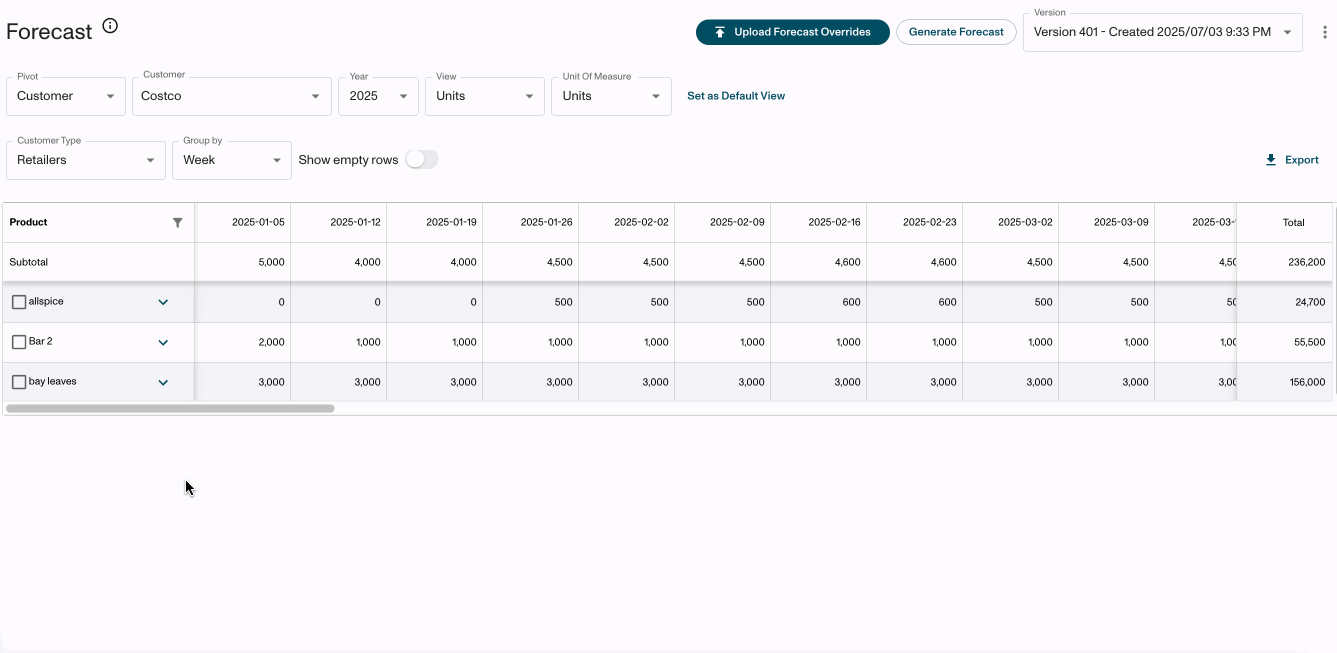Click the Generate Forecast button
The width and height of the screenshot is (1337, 653).
(x=956, y=32)
